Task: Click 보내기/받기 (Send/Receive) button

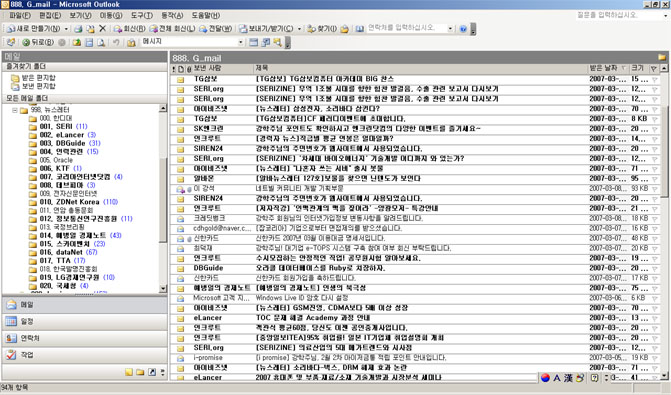Action: pyautogui.click(x=266, y=29)
